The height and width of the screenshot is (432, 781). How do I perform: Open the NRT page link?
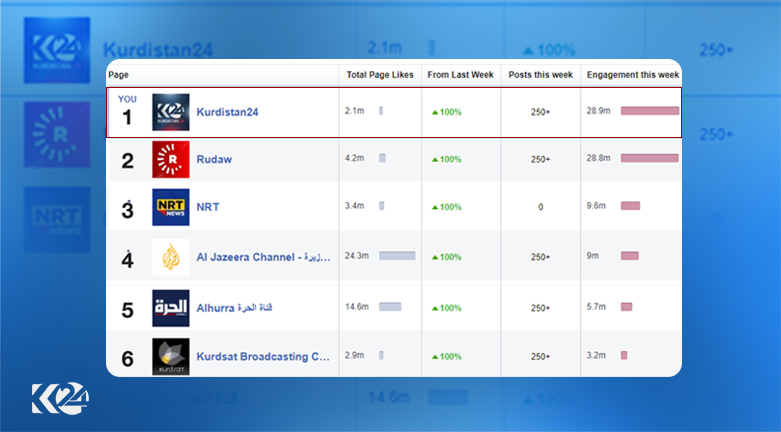208,207
